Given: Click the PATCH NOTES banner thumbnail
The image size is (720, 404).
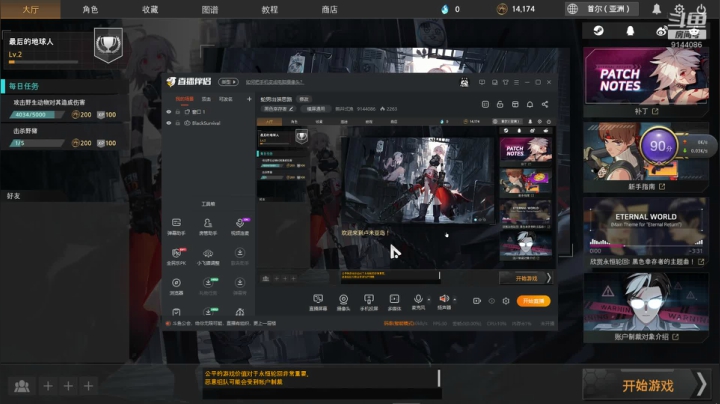Looking at the screenshot, I should coord(646,76).
